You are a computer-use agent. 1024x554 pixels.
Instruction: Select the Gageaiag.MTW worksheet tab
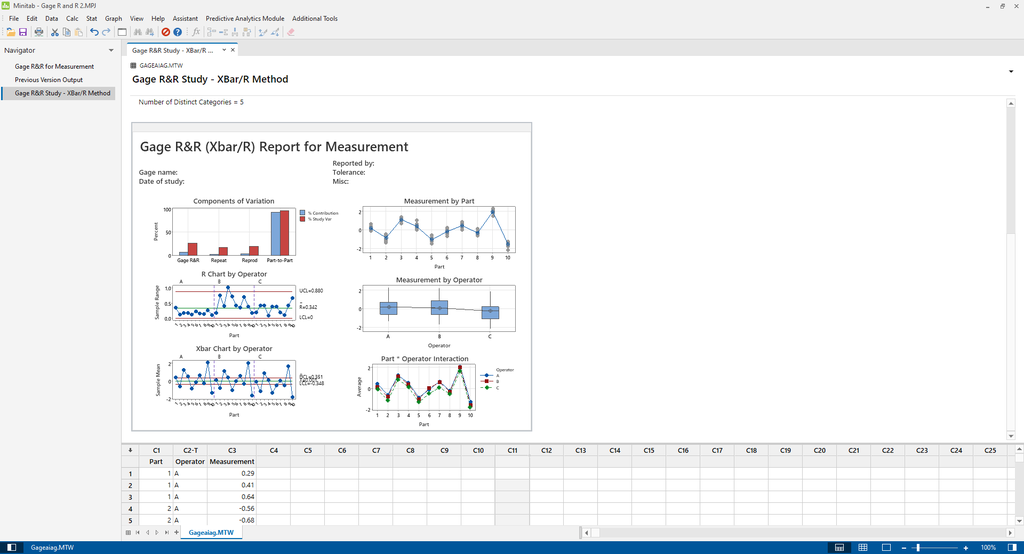tap(210, 533)
